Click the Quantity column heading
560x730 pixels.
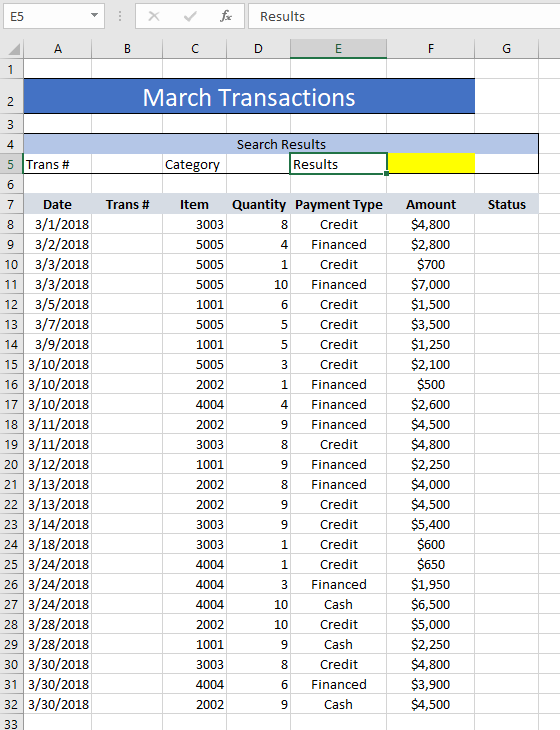pyautogui.click(x=258, y=204)
